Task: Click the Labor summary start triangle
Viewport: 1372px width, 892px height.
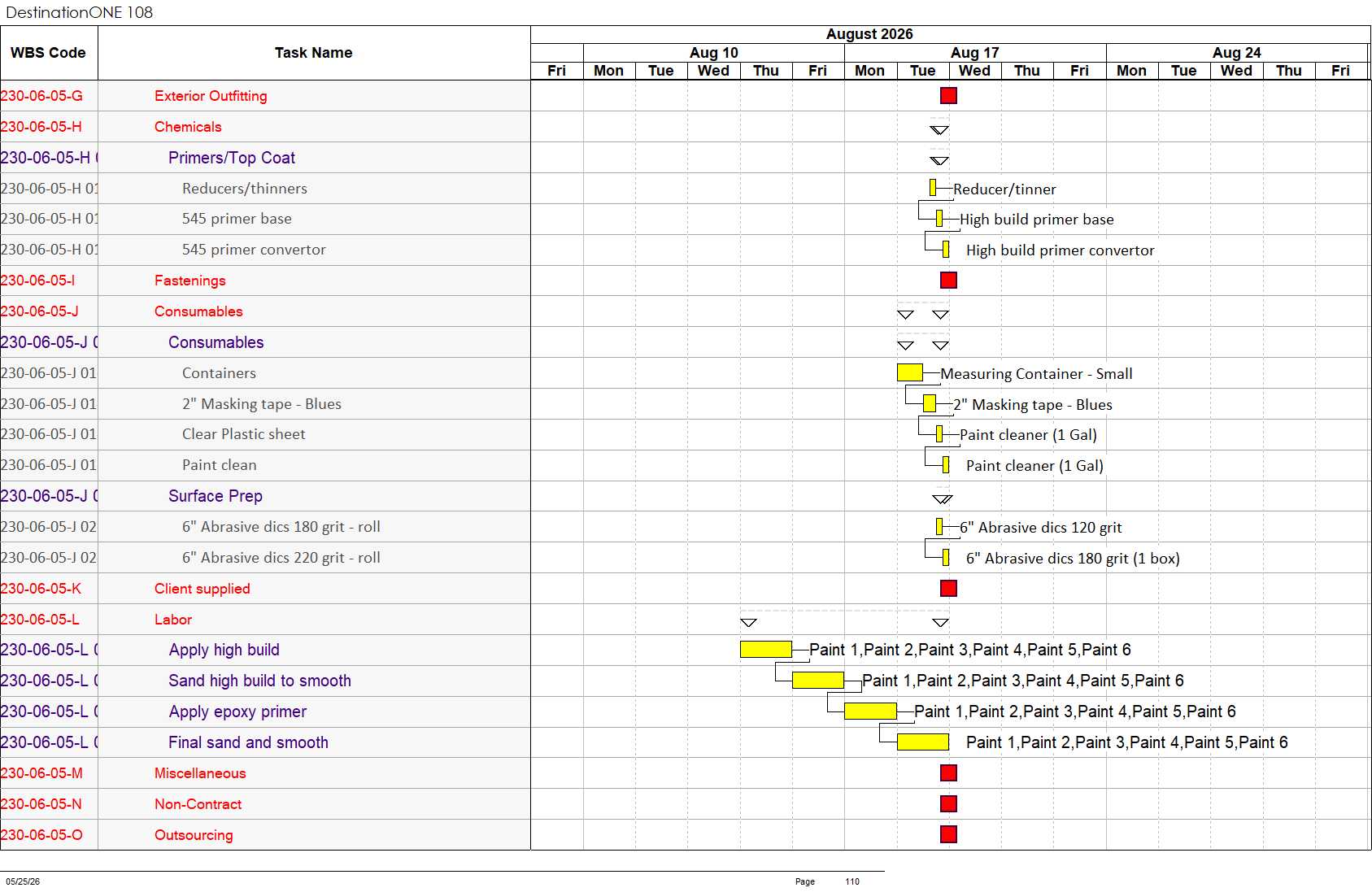Action: point(749,623)
